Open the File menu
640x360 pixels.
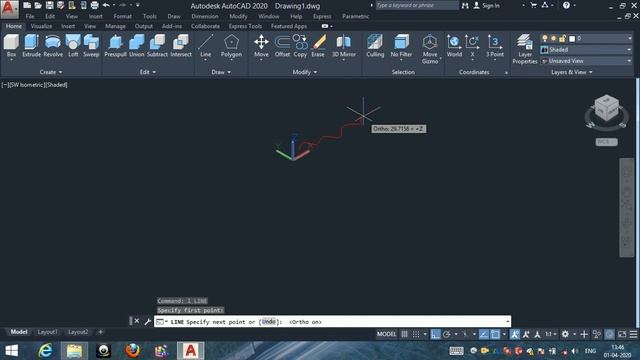[x=30, y=16]
